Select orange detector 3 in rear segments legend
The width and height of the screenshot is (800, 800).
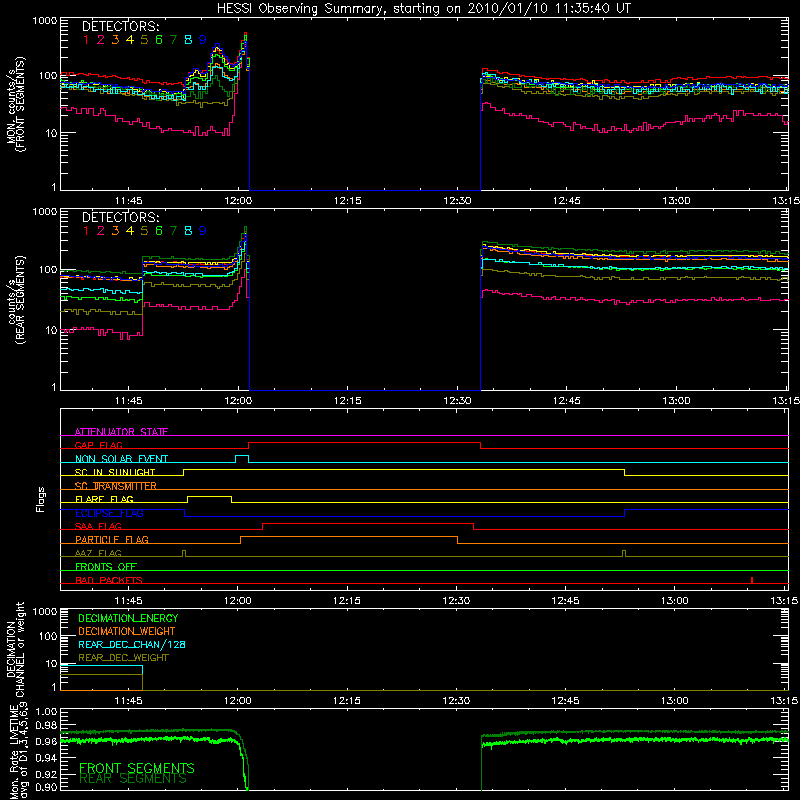click(x=115, y=231)
